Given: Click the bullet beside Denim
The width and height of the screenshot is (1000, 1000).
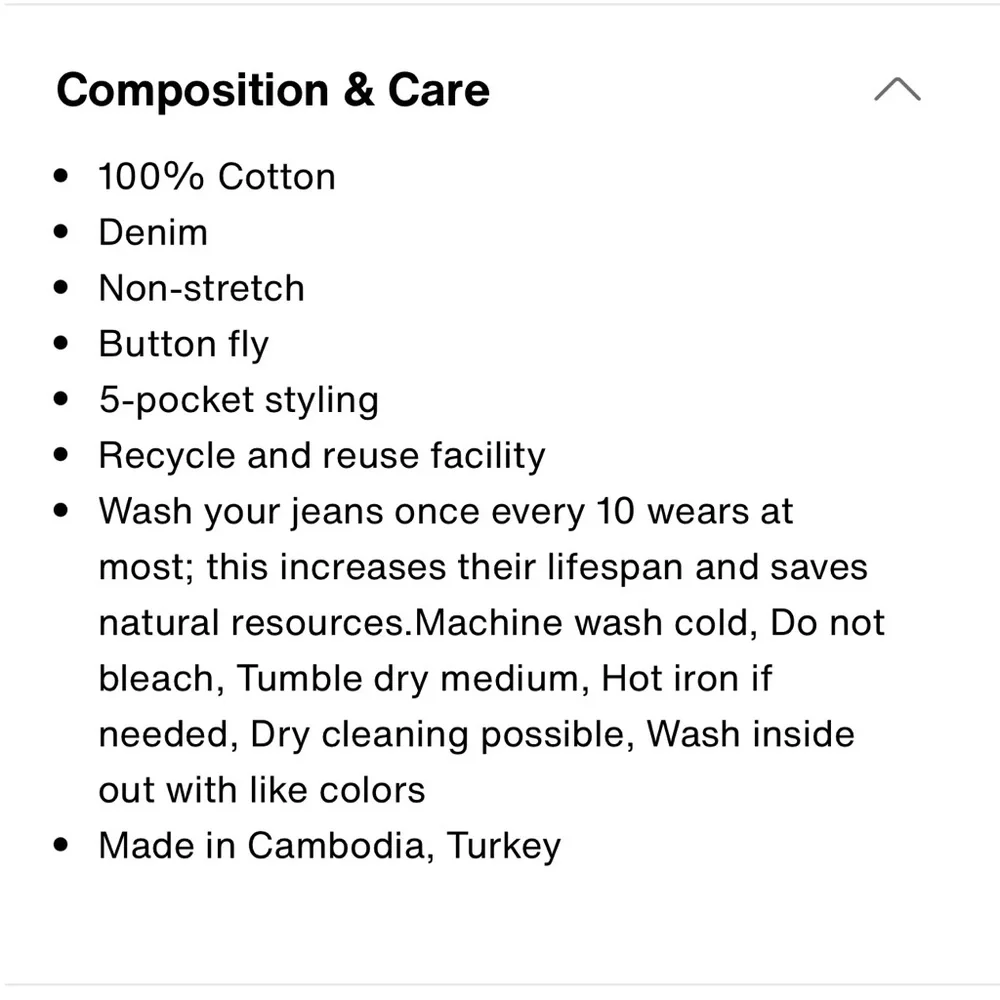Looking at the screenshot, I should 64,233.
